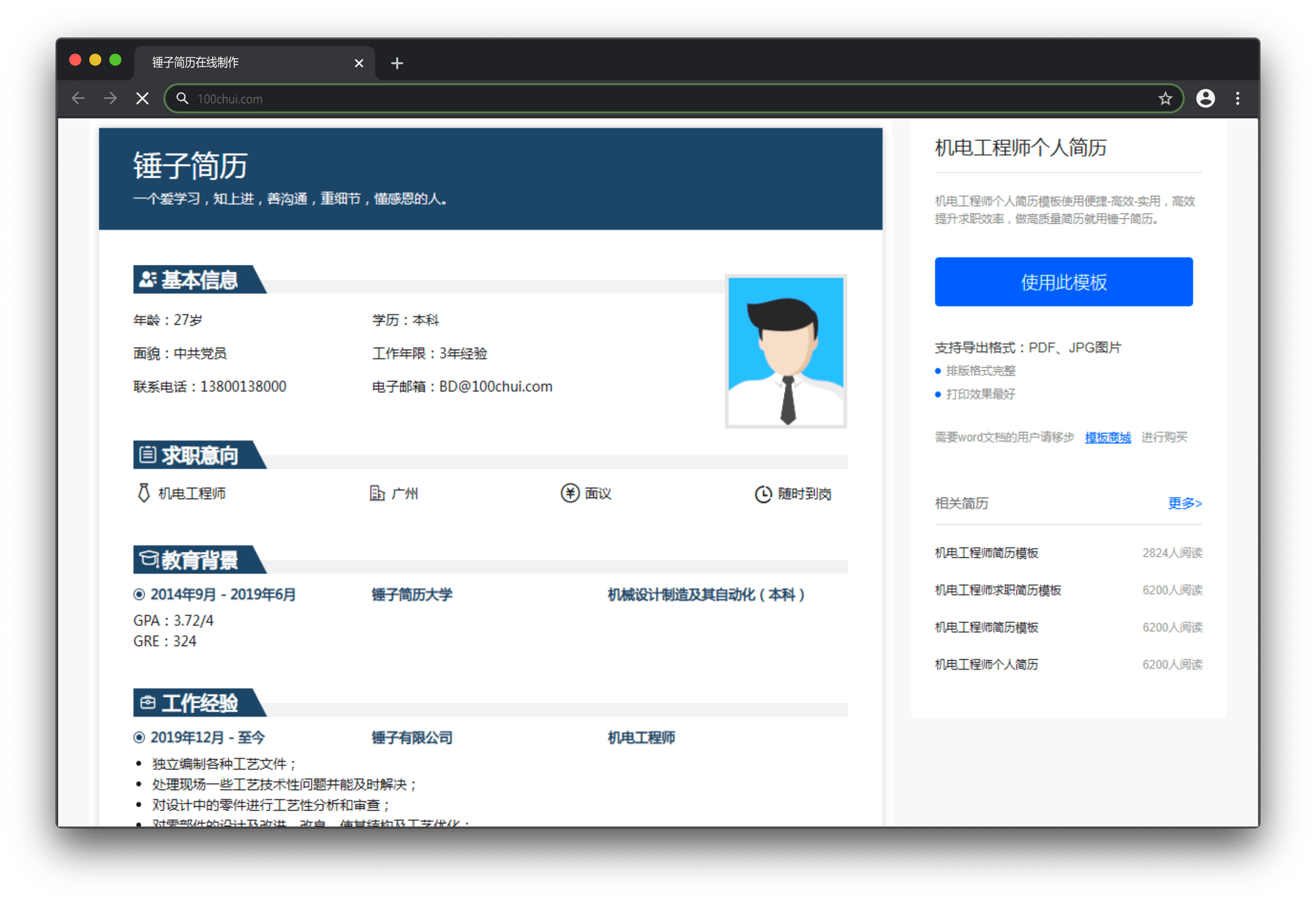Click the clock icon beside 随时到岗
The image size is (1316, 902).
pyautogui.click(x=763, y=494)
